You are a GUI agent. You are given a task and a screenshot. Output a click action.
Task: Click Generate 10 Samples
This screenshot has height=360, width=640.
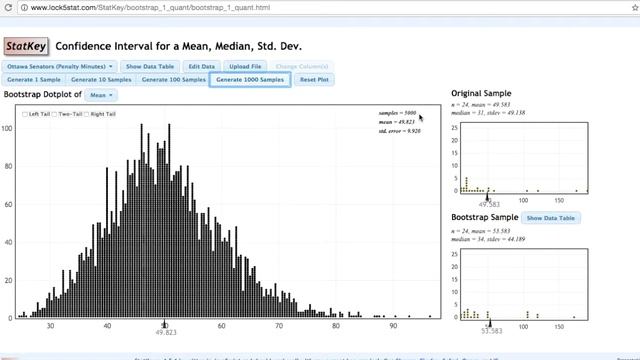101,80
